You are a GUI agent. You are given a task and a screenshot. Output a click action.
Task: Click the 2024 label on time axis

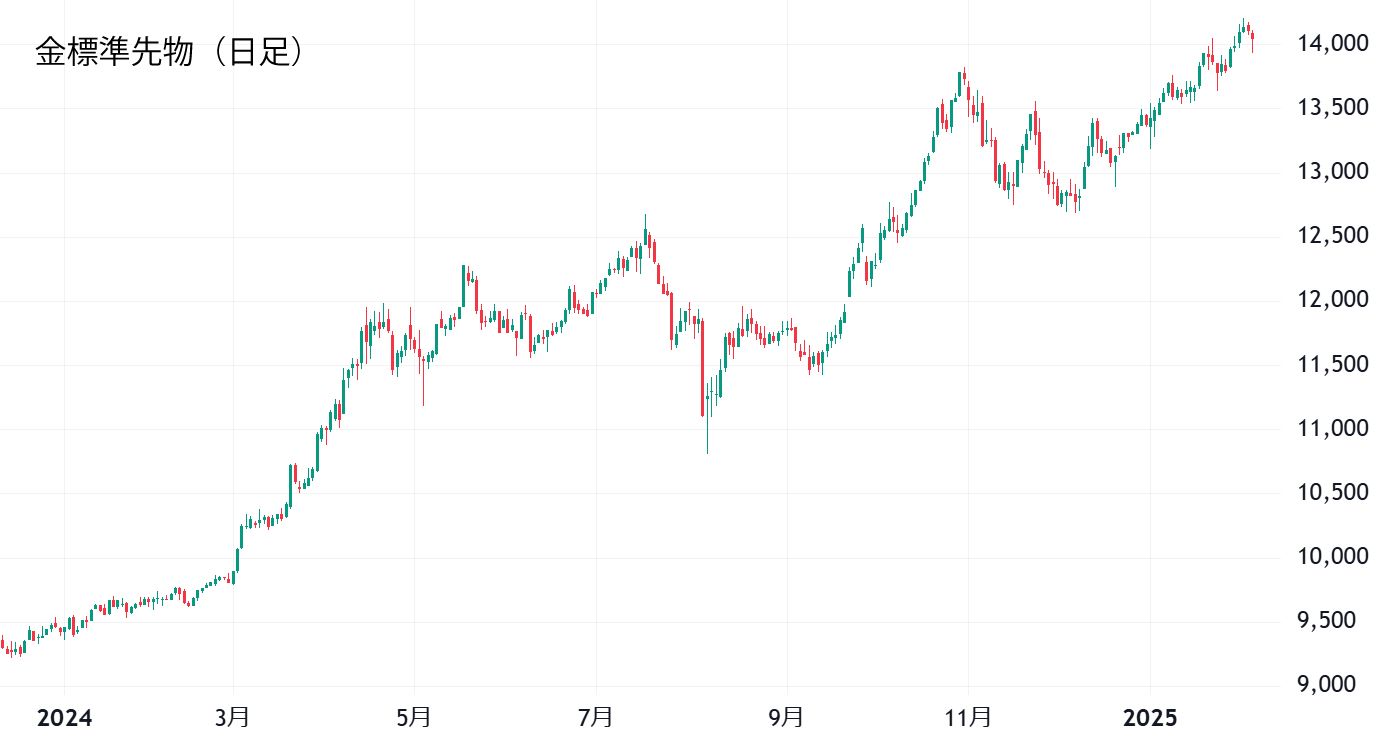[x=64, y=718]
